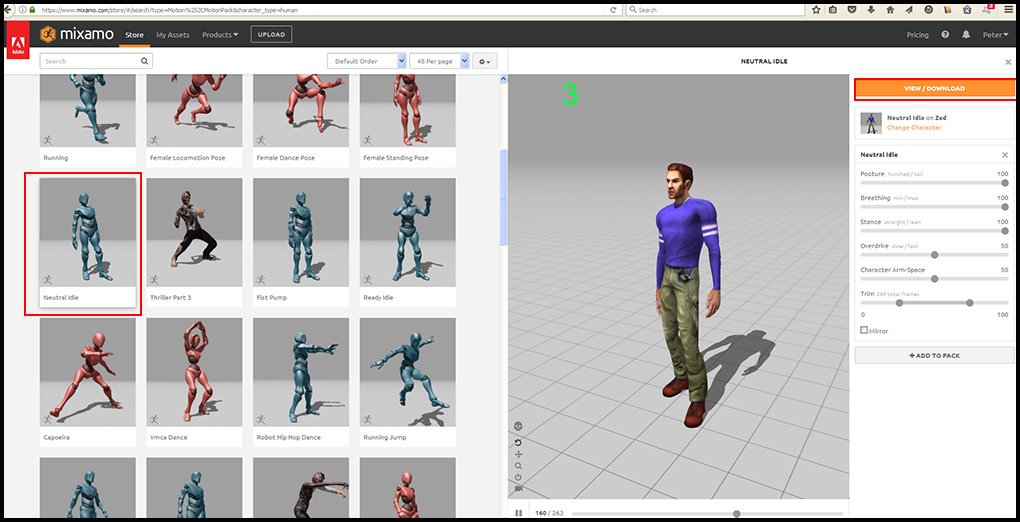Adjust the Breathing slider handle
1020x522 pixels.
coord(1005,207)
